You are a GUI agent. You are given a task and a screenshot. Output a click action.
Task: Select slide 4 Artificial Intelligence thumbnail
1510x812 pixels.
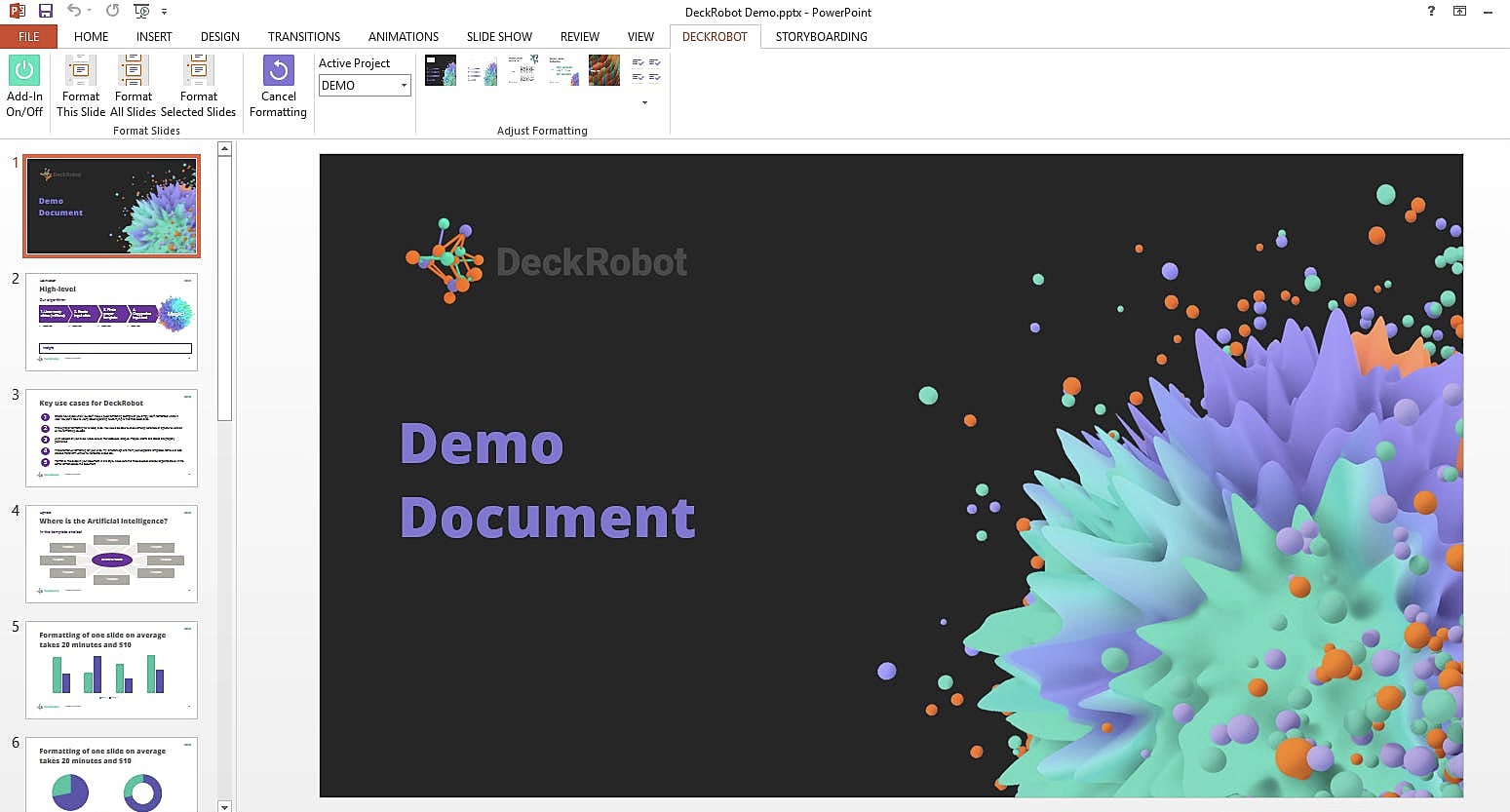112,554
